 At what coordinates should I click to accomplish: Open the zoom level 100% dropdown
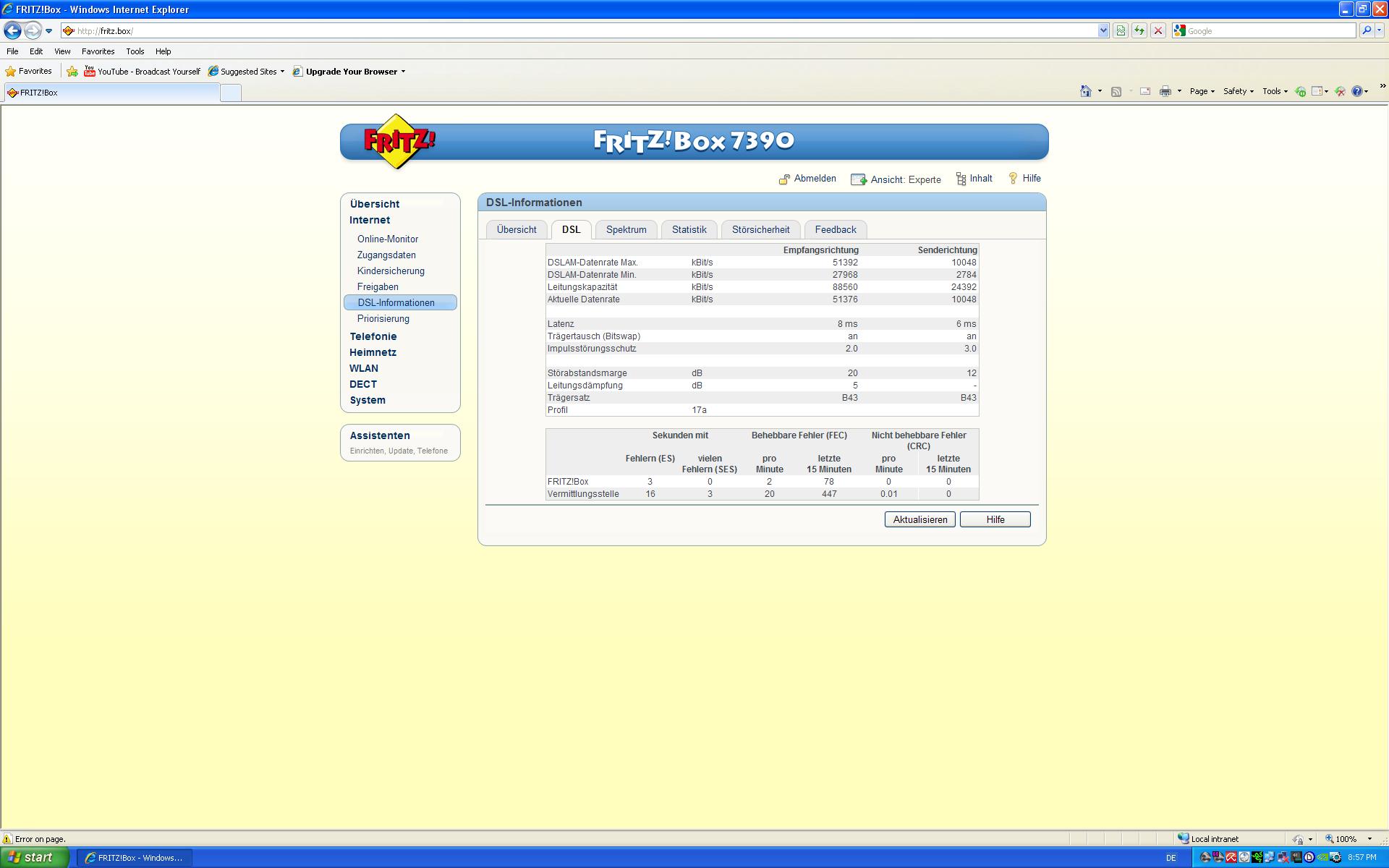pos(1369,839)
